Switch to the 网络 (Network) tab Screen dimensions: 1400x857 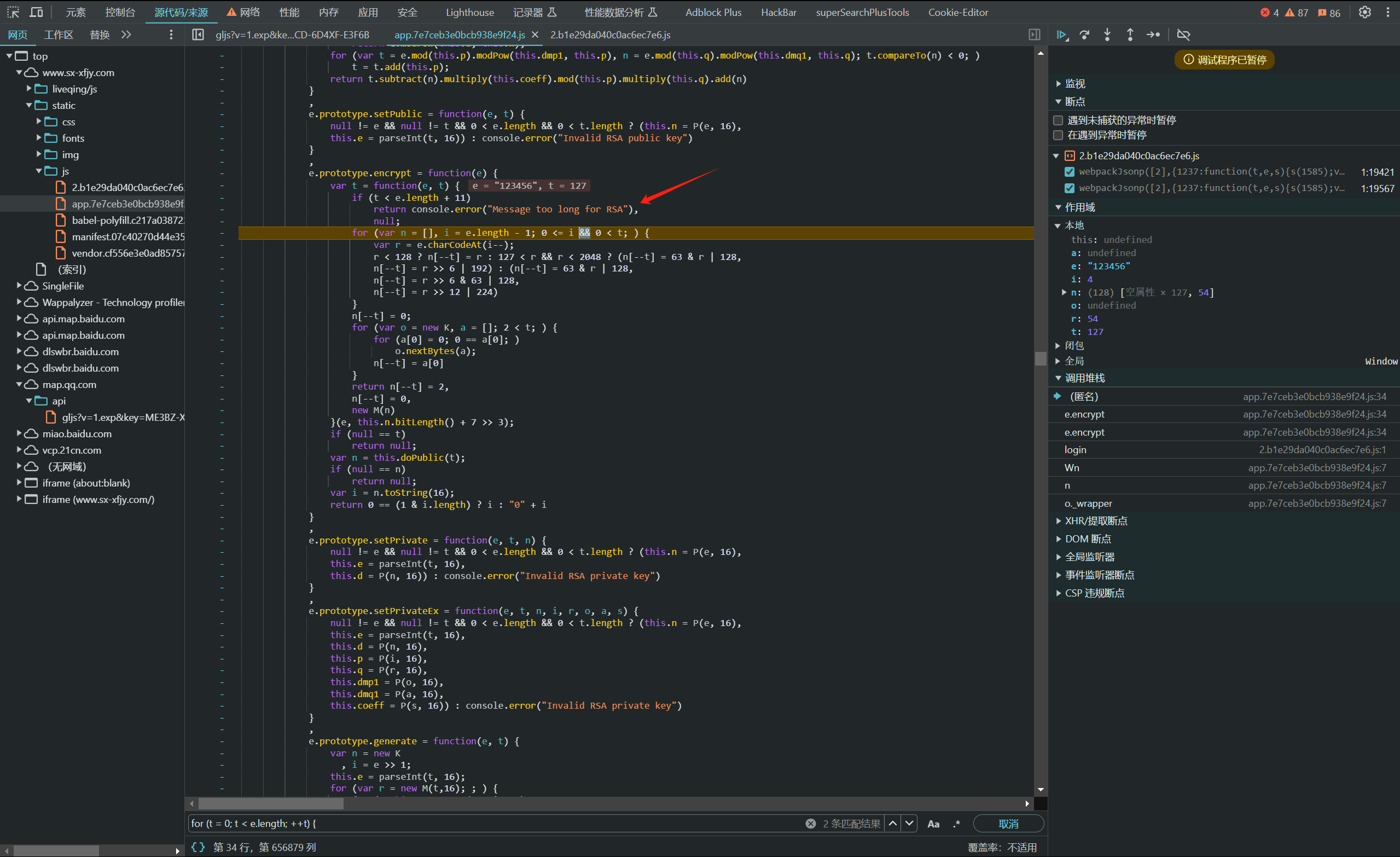pyautogui.click(x=244, y=12)
